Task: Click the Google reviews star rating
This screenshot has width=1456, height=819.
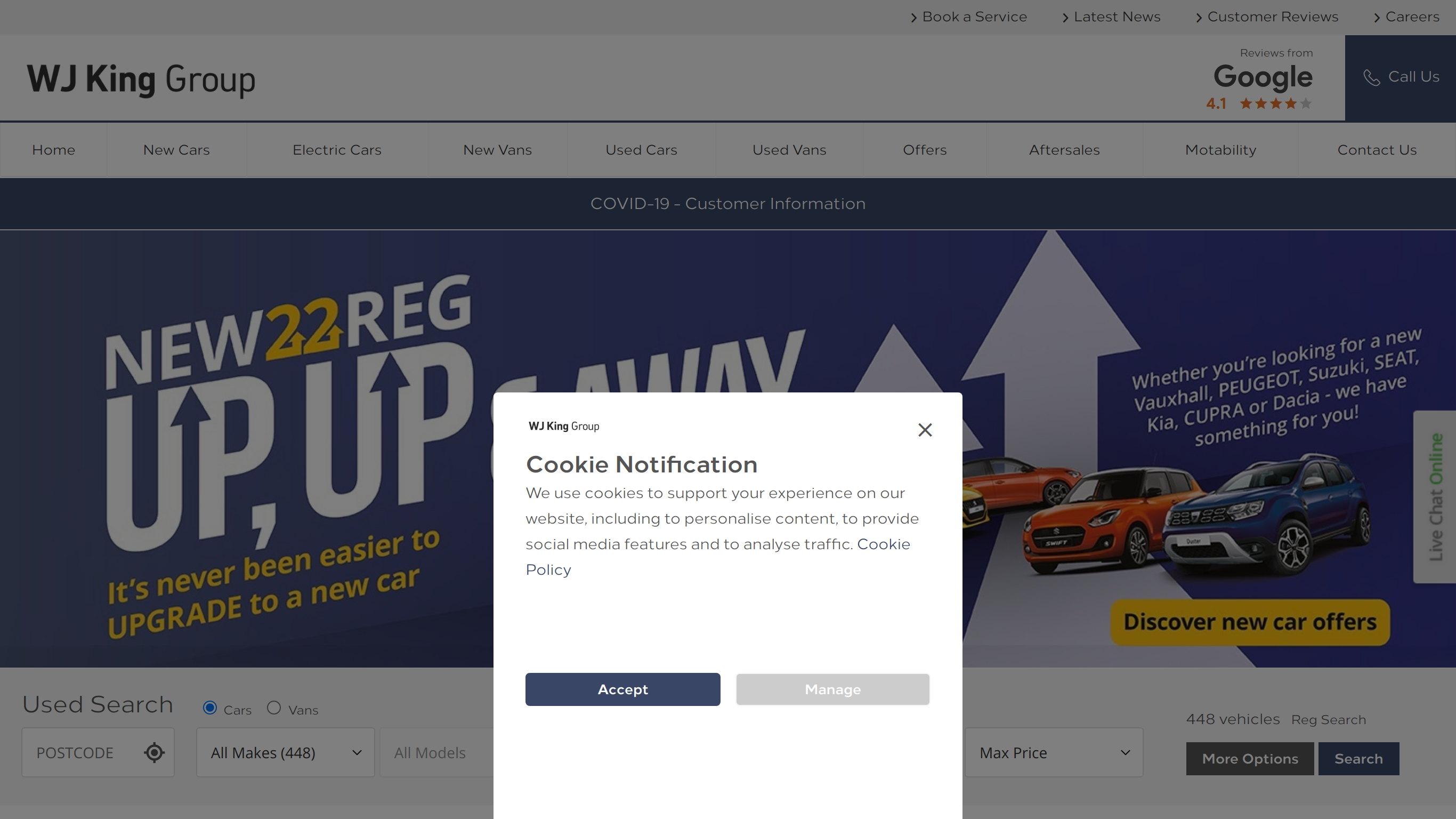Action: 1275,103
